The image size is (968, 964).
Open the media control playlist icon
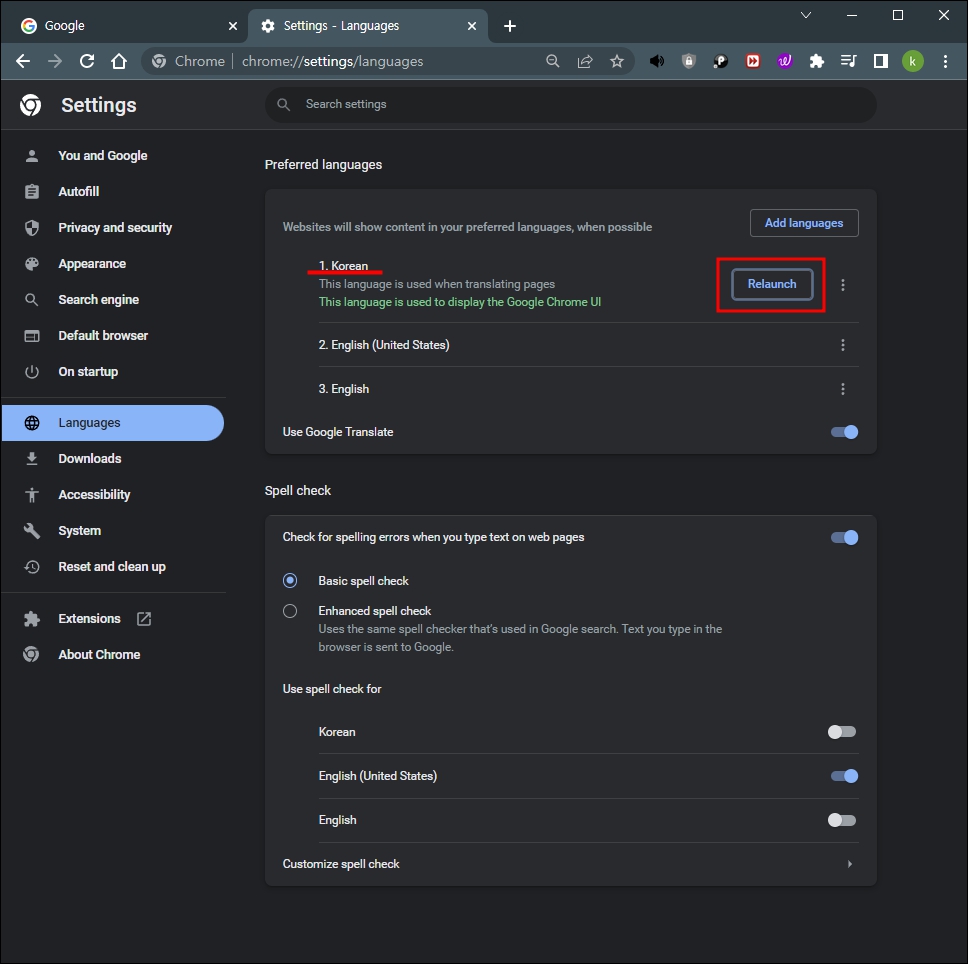pos(849,61)
